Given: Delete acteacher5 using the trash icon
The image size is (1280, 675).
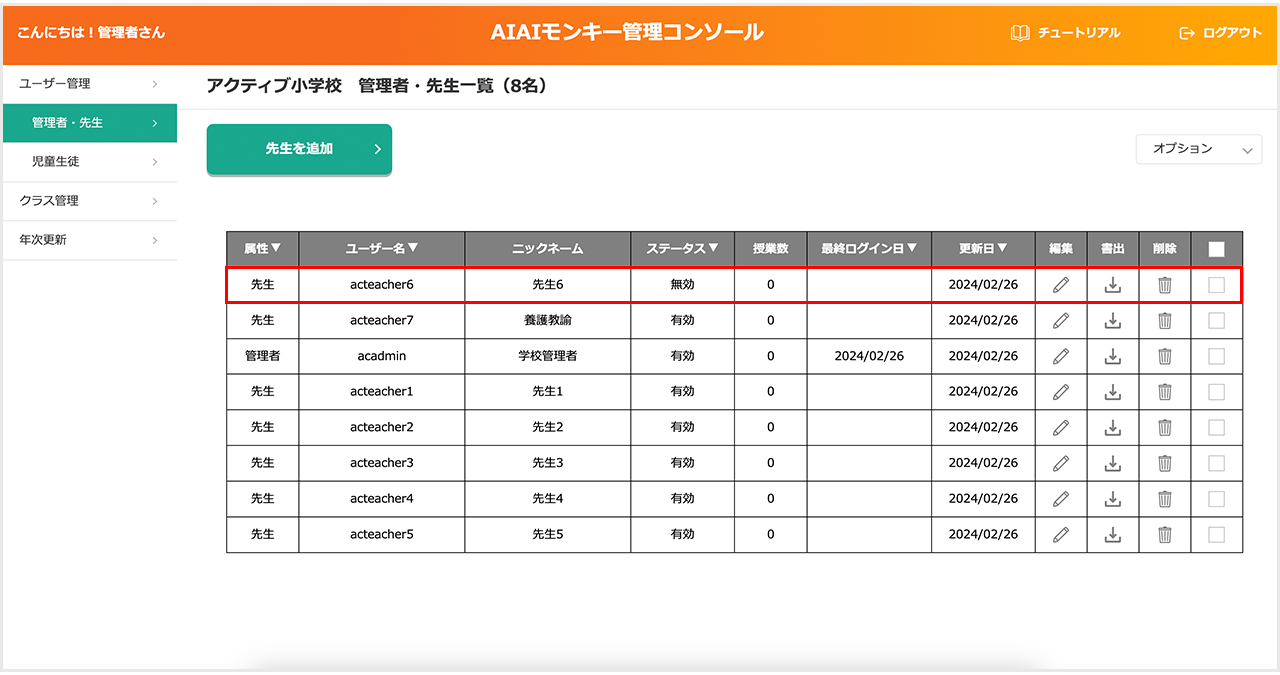Looking at the screenshot, I should tap(1165, 535).
